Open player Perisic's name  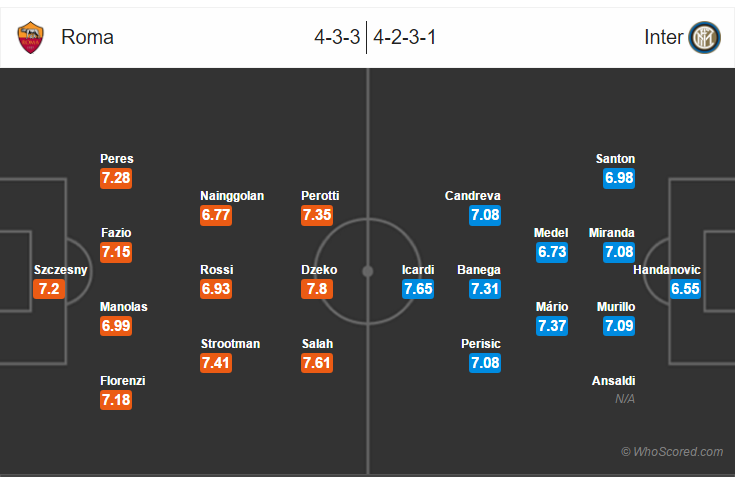pos(480,344)
